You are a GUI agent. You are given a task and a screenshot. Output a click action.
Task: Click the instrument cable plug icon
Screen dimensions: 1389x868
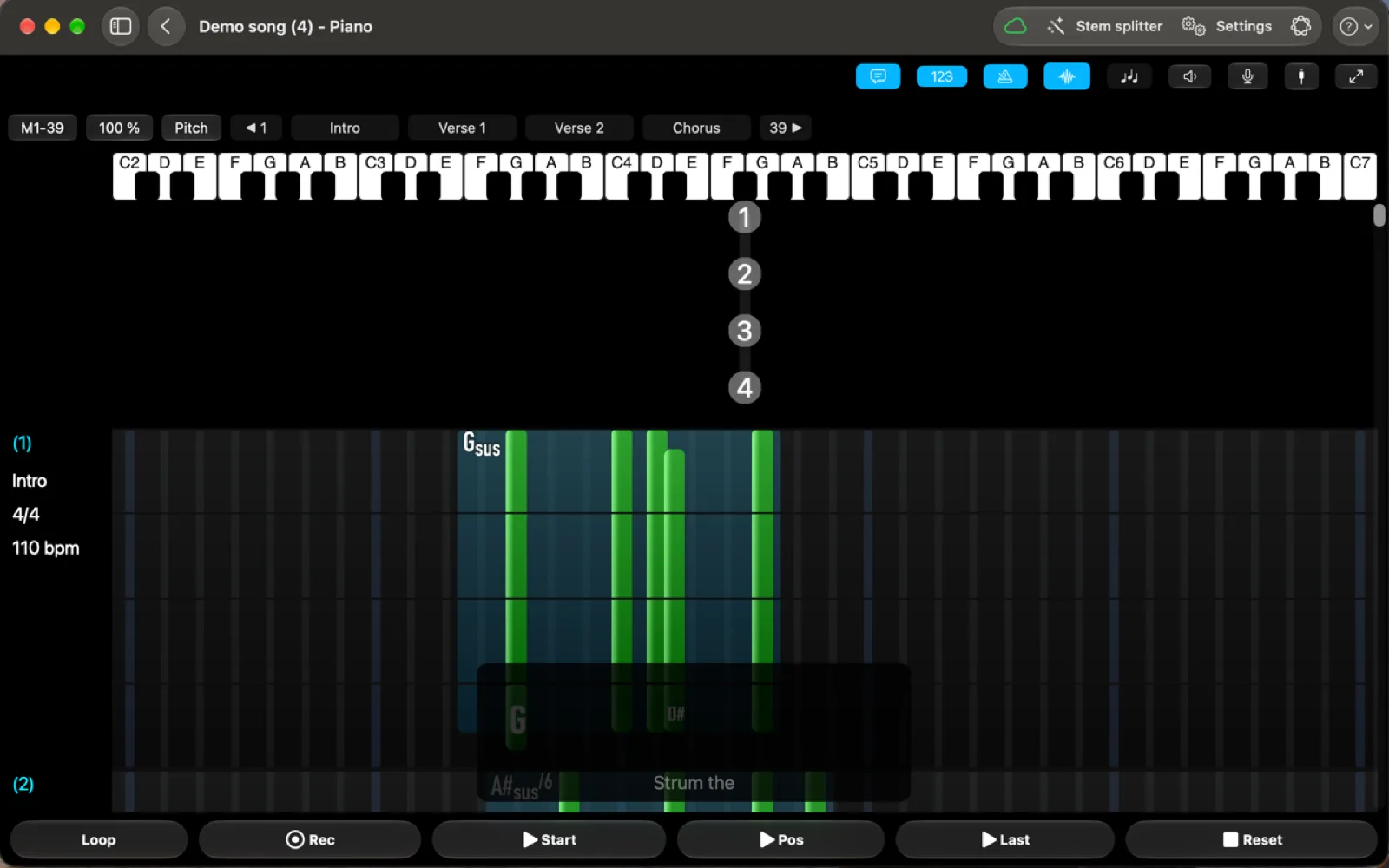pyautogui.click(x=1300, y=76)
